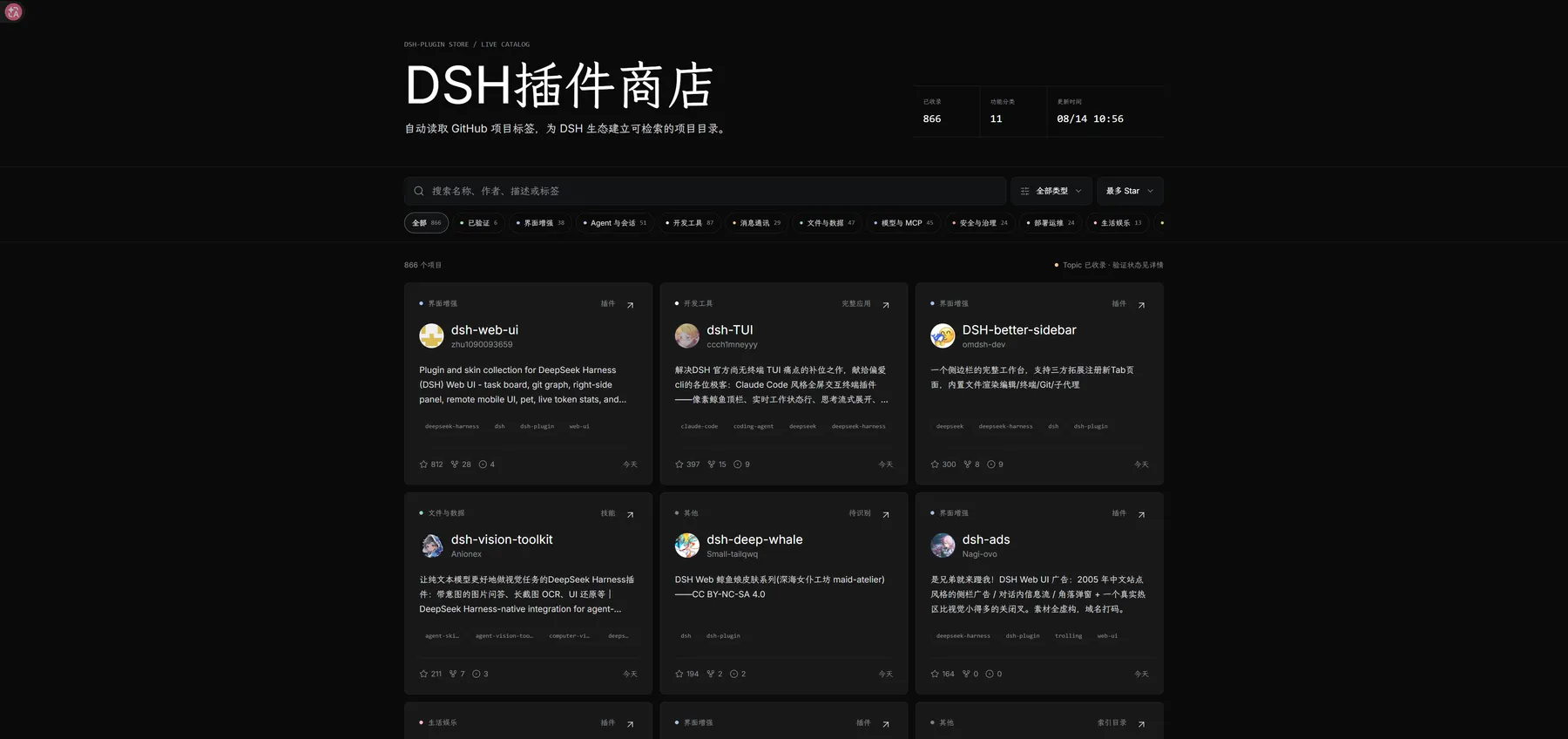Viewport: 1568px width, 739px height.
Task: Open the external link arrow on the DSH-better-sidebar card
Action: tap(1141, 305)
